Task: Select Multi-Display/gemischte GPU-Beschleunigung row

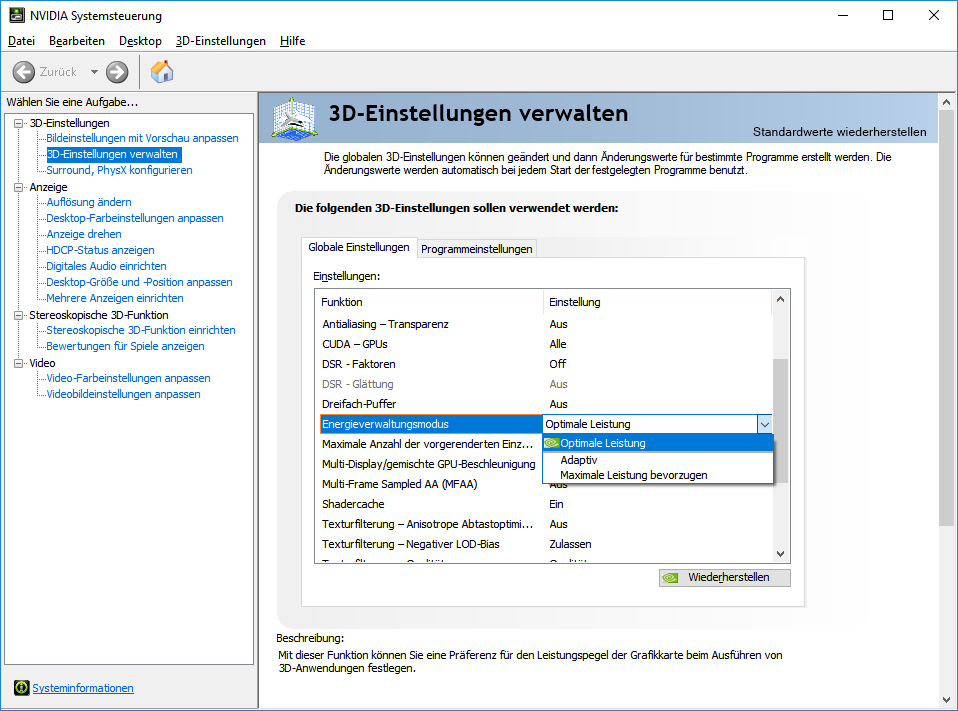Action: (x=429, y=464)
